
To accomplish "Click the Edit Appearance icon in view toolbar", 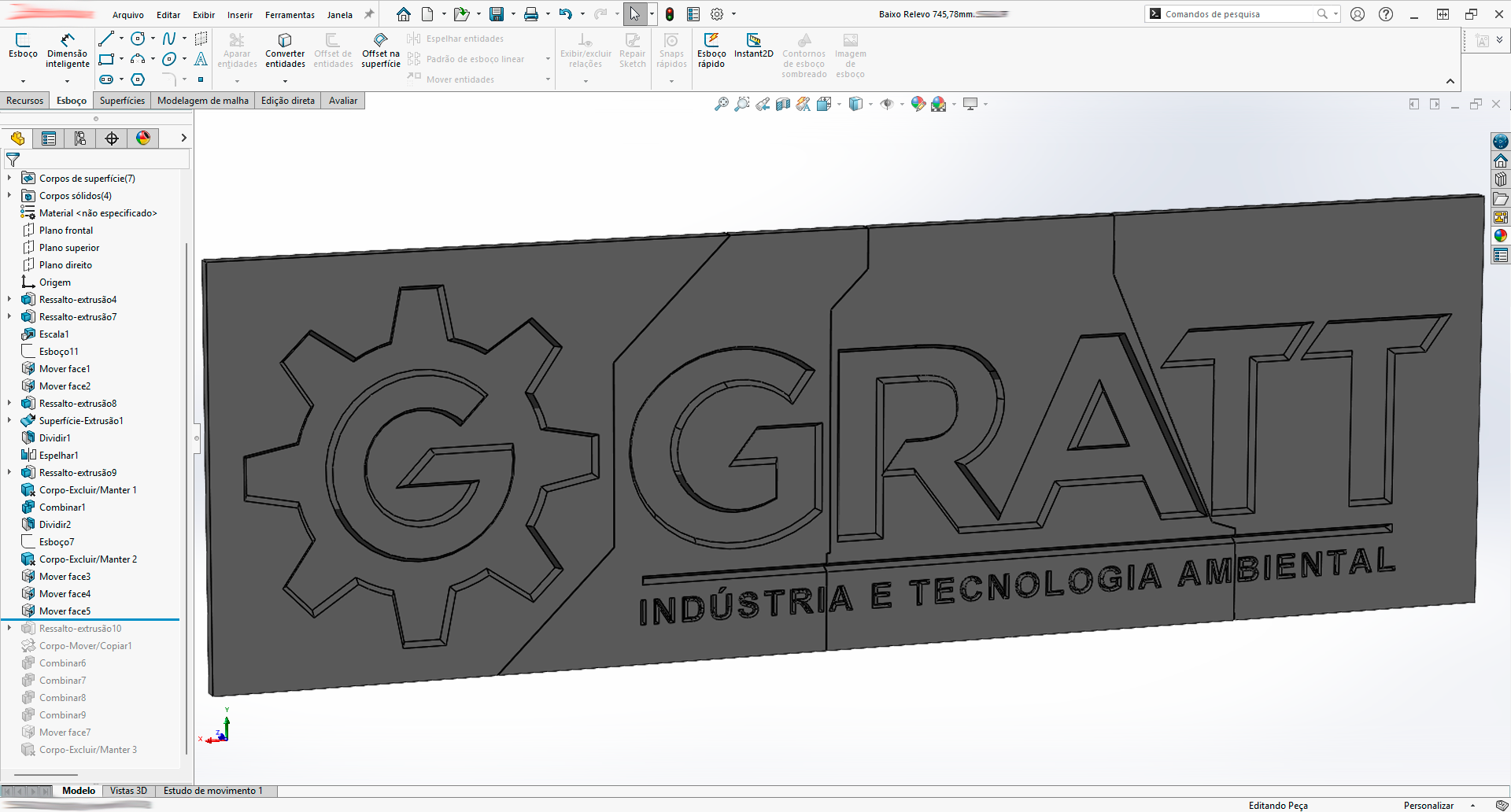I will [x=918, y=104].
